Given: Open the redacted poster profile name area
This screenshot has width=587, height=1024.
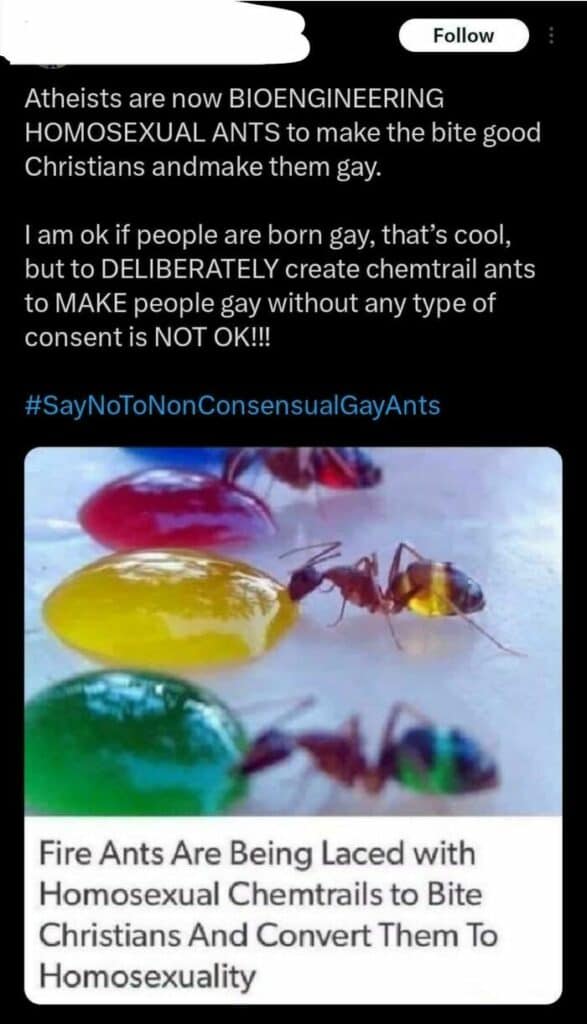Looking at the screenshot, I should (x=157, y=36).
